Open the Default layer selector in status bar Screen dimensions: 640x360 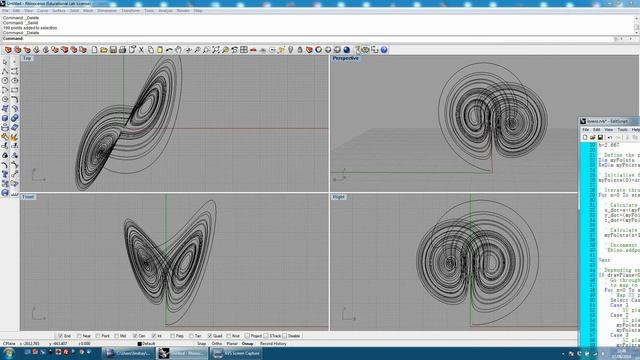(x=149, y=344)
